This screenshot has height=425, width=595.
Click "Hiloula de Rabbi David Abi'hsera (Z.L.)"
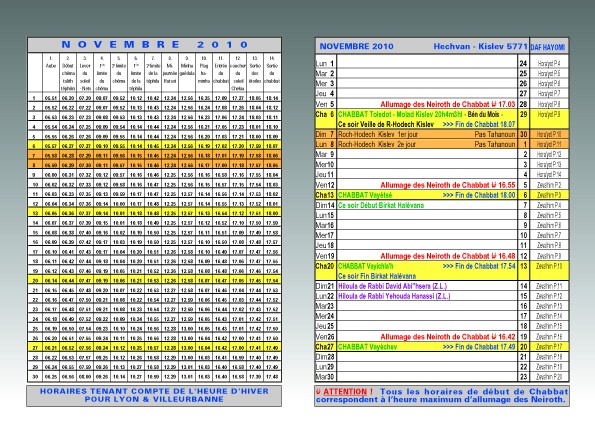tap(392, 286)
